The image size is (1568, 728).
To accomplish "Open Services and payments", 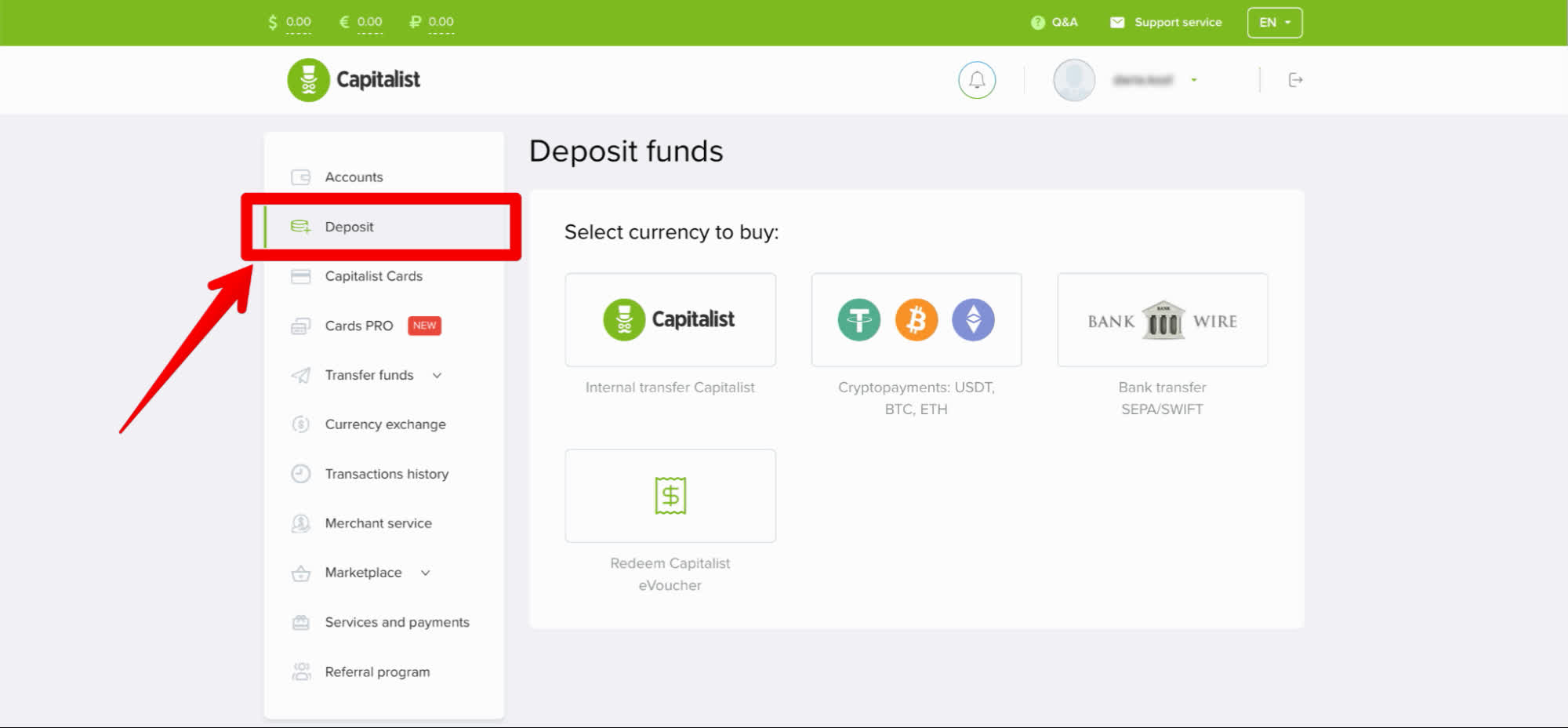I will [384, 622].
